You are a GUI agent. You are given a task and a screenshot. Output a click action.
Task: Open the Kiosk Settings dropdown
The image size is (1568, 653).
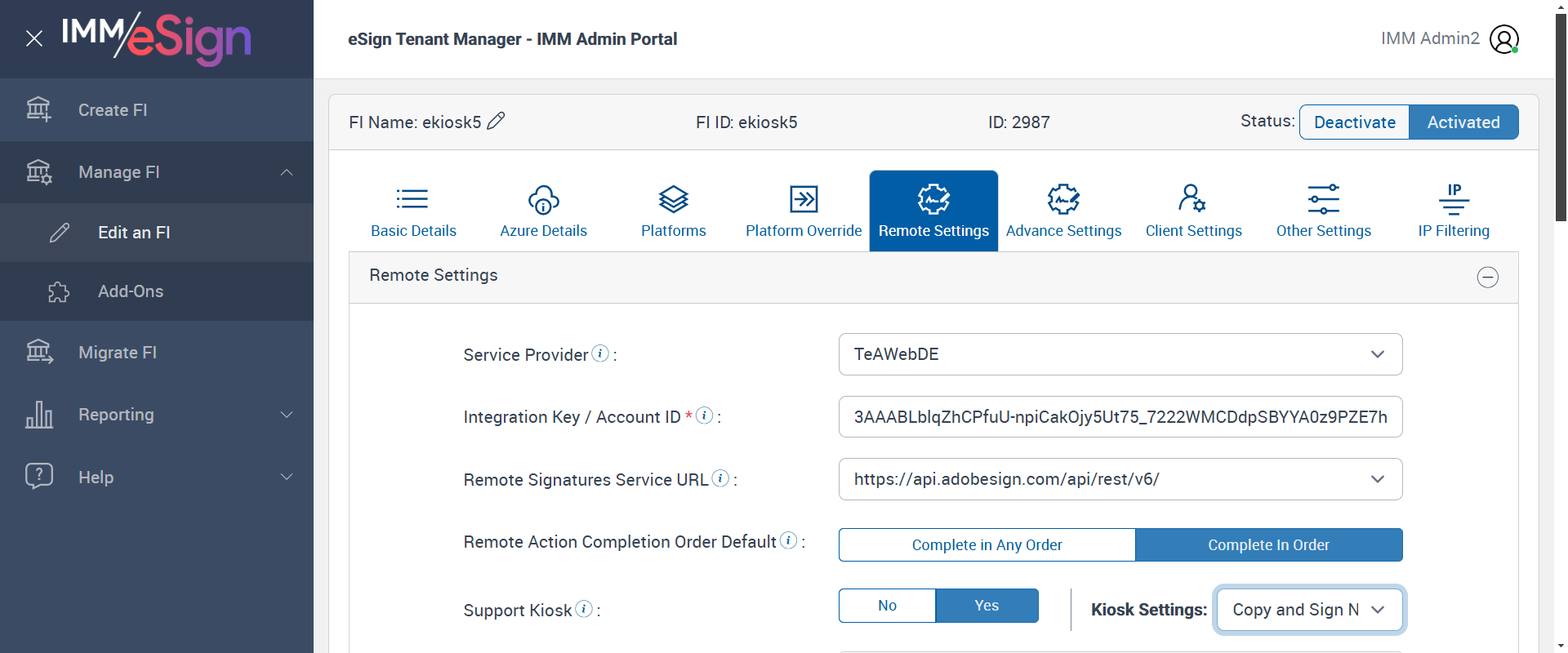tap(1308, 610)
